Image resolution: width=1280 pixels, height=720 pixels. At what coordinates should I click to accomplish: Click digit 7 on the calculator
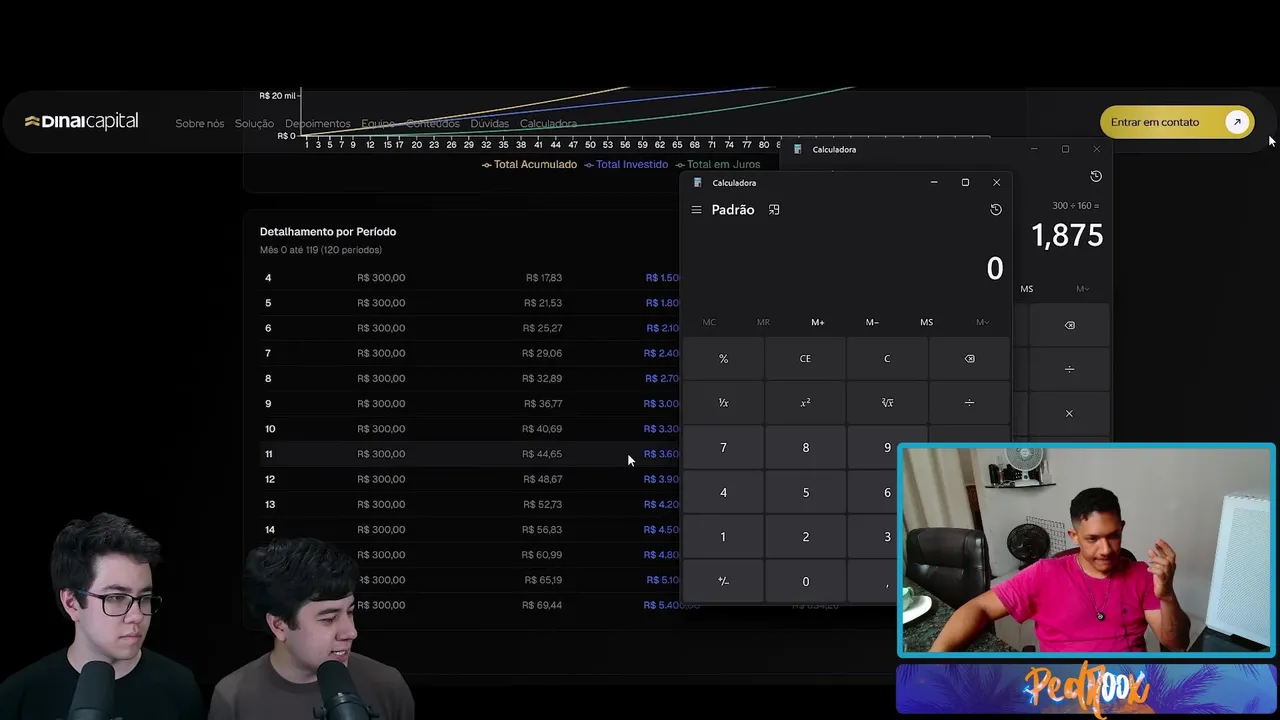pos(723,448)
